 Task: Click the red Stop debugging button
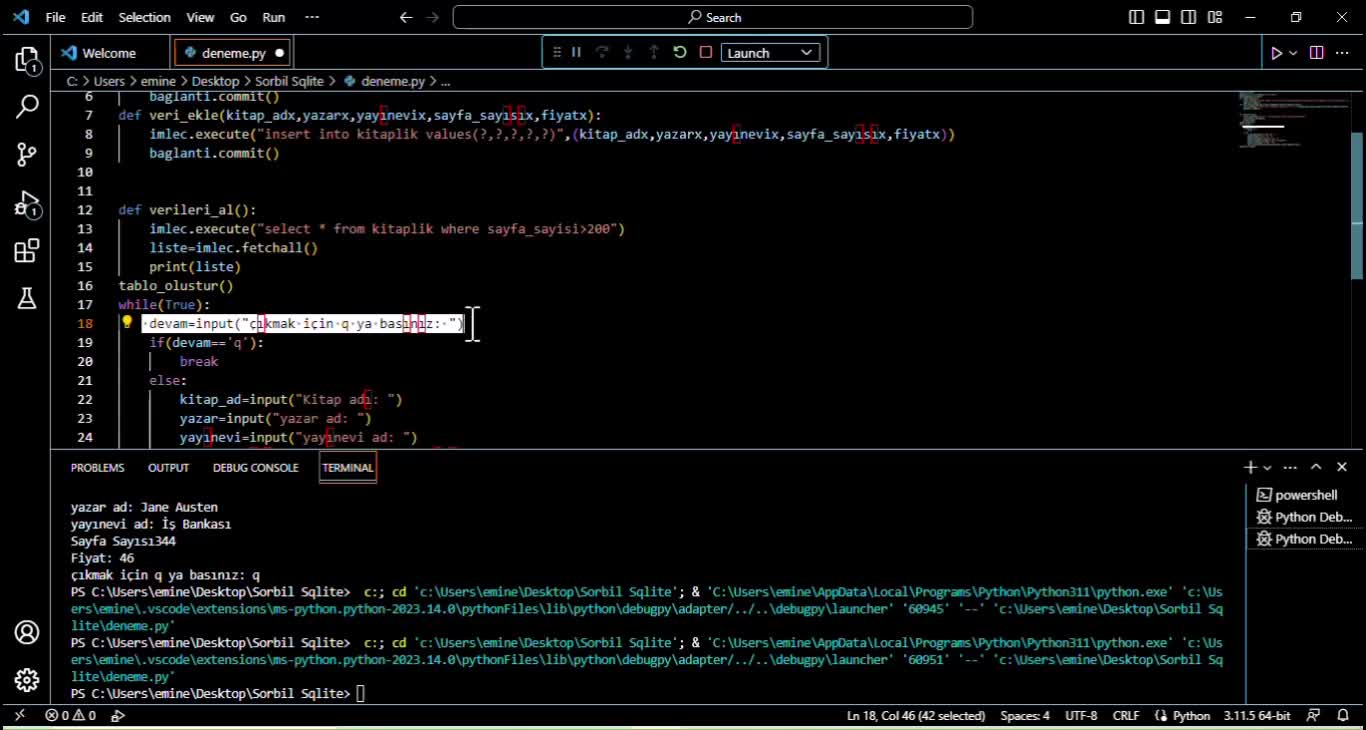click(706, 53)
